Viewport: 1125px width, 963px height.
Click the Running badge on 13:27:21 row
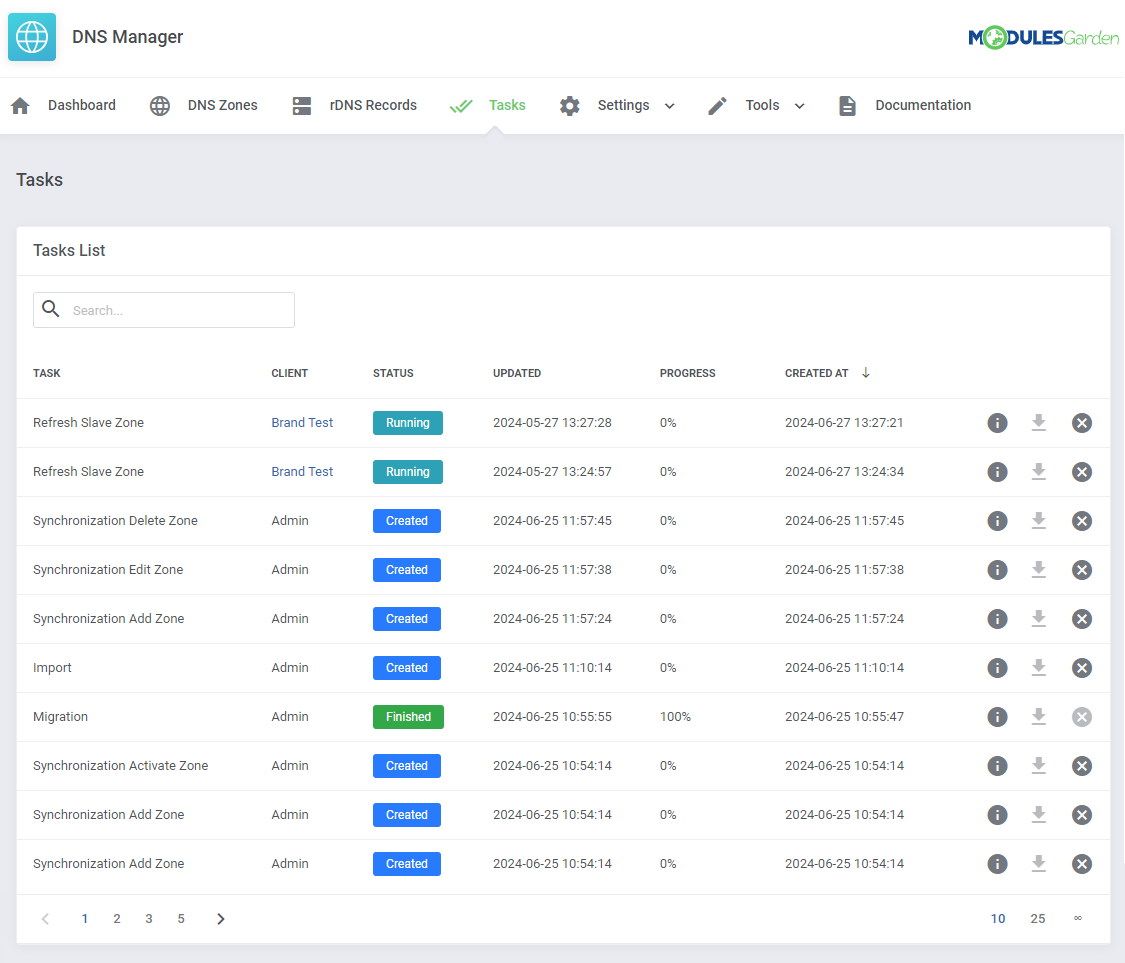tap(408, 423)
